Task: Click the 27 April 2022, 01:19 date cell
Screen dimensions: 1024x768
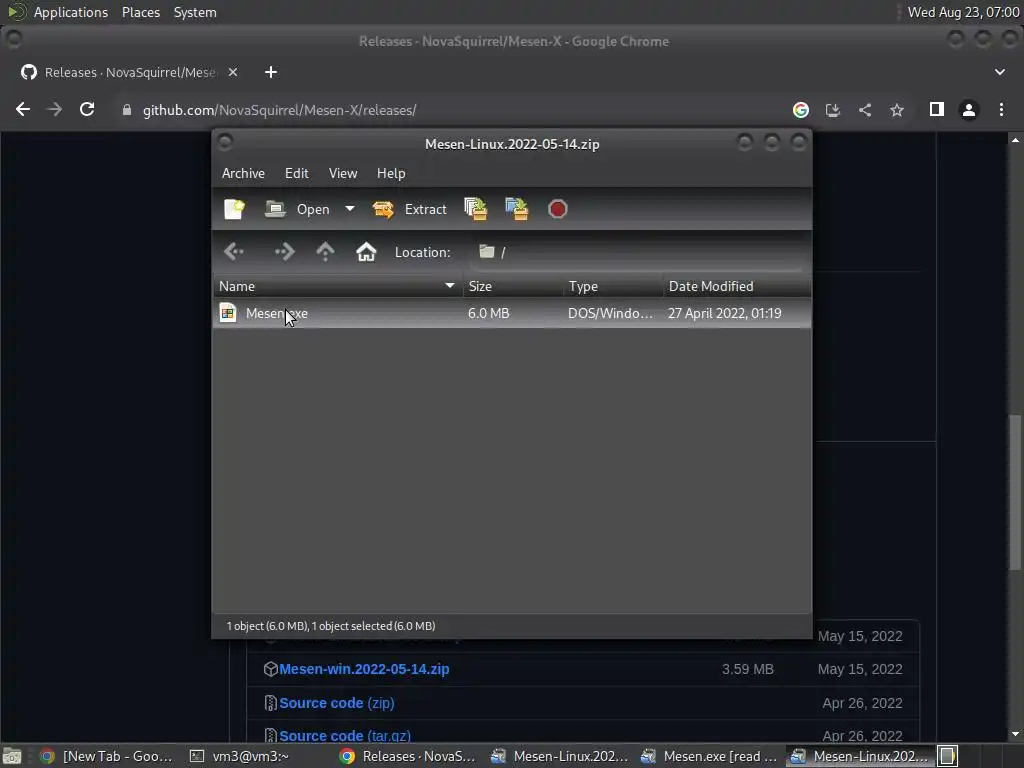Action: (x=724, y=313)
